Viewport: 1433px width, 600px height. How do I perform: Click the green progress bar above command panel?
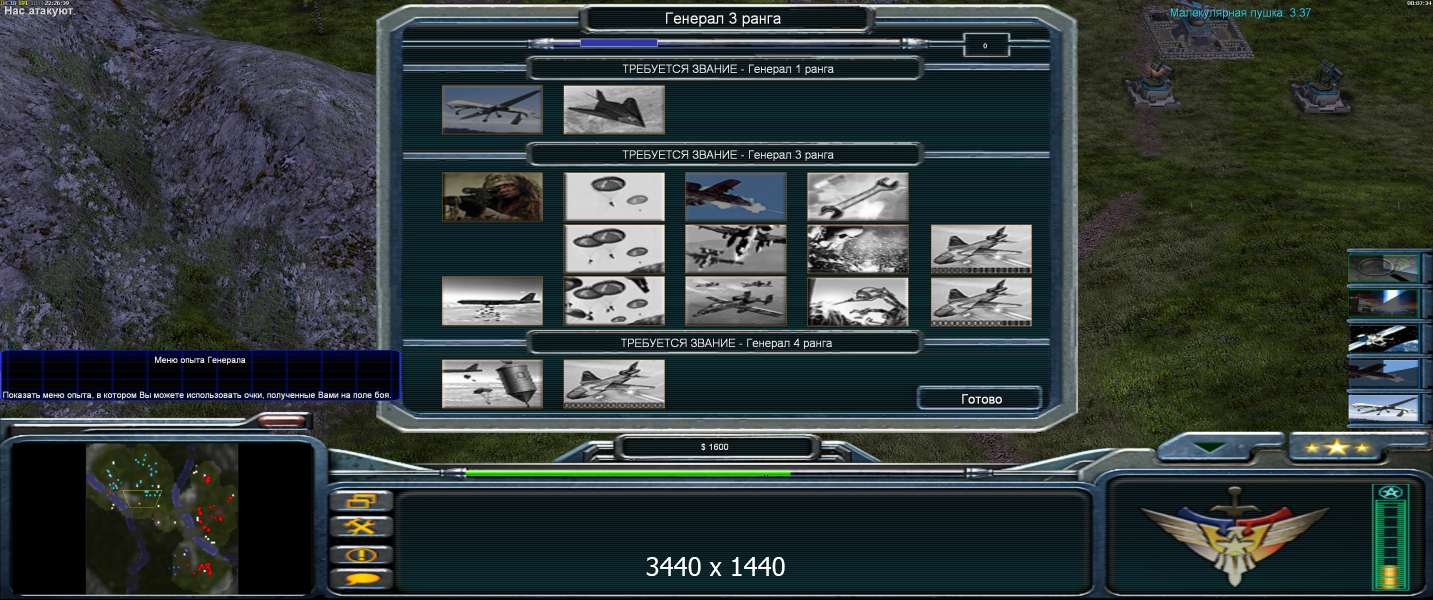628,473
